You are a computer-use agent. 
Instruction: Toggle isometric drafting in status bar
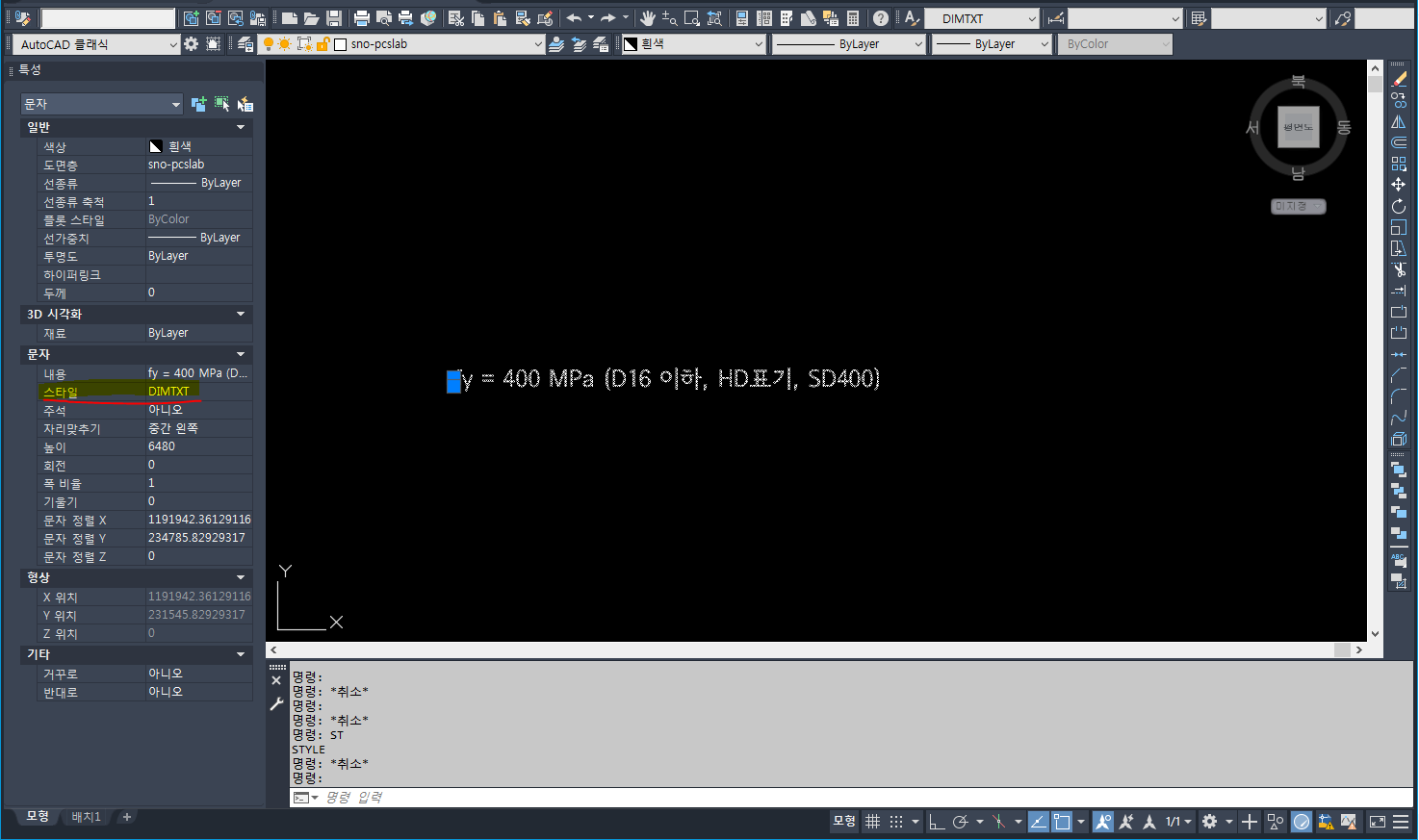pyautogui.click(x=999, y=822)
